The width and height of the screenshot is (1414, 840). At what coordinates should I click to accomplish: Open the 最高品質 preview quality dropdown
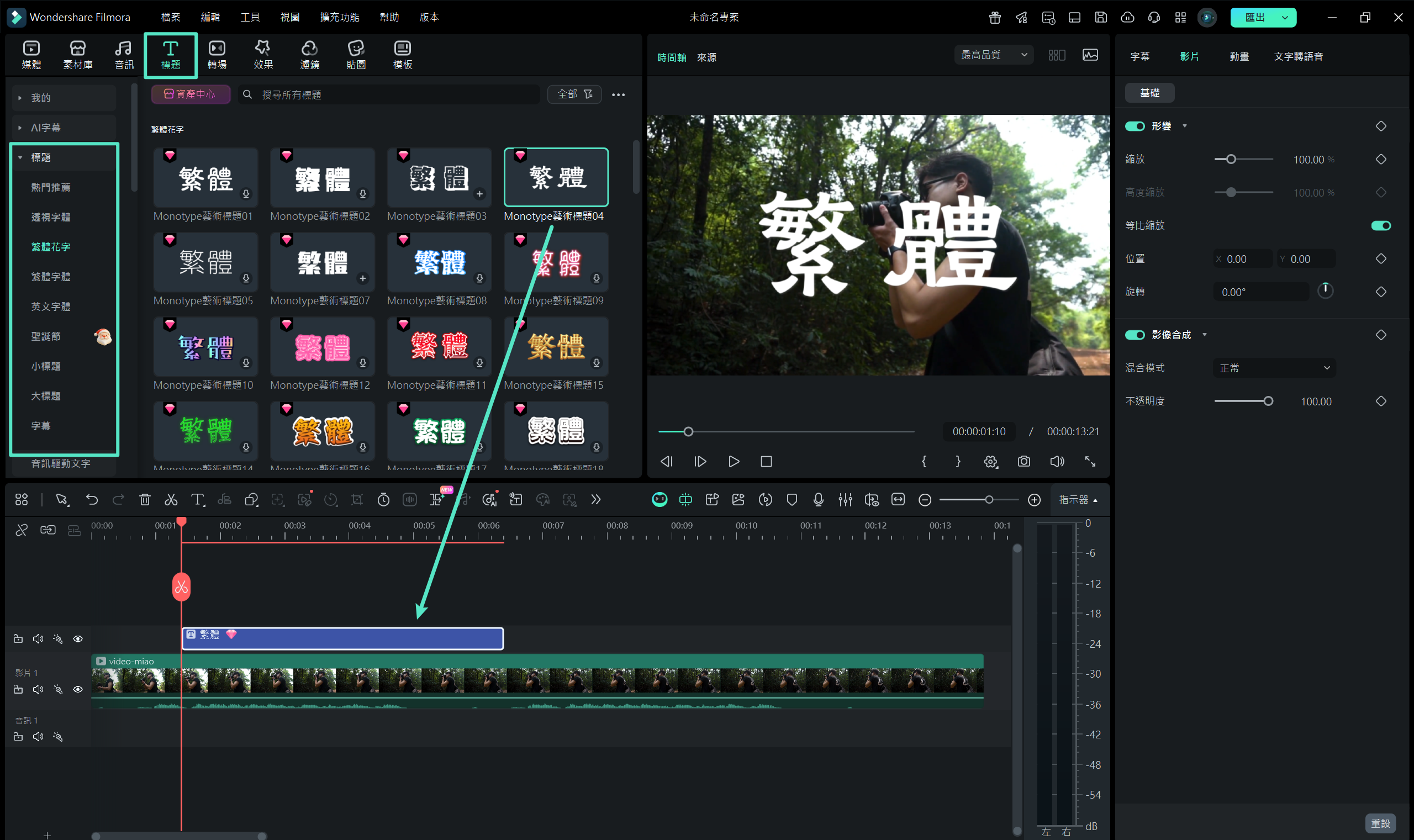point(994,55)
